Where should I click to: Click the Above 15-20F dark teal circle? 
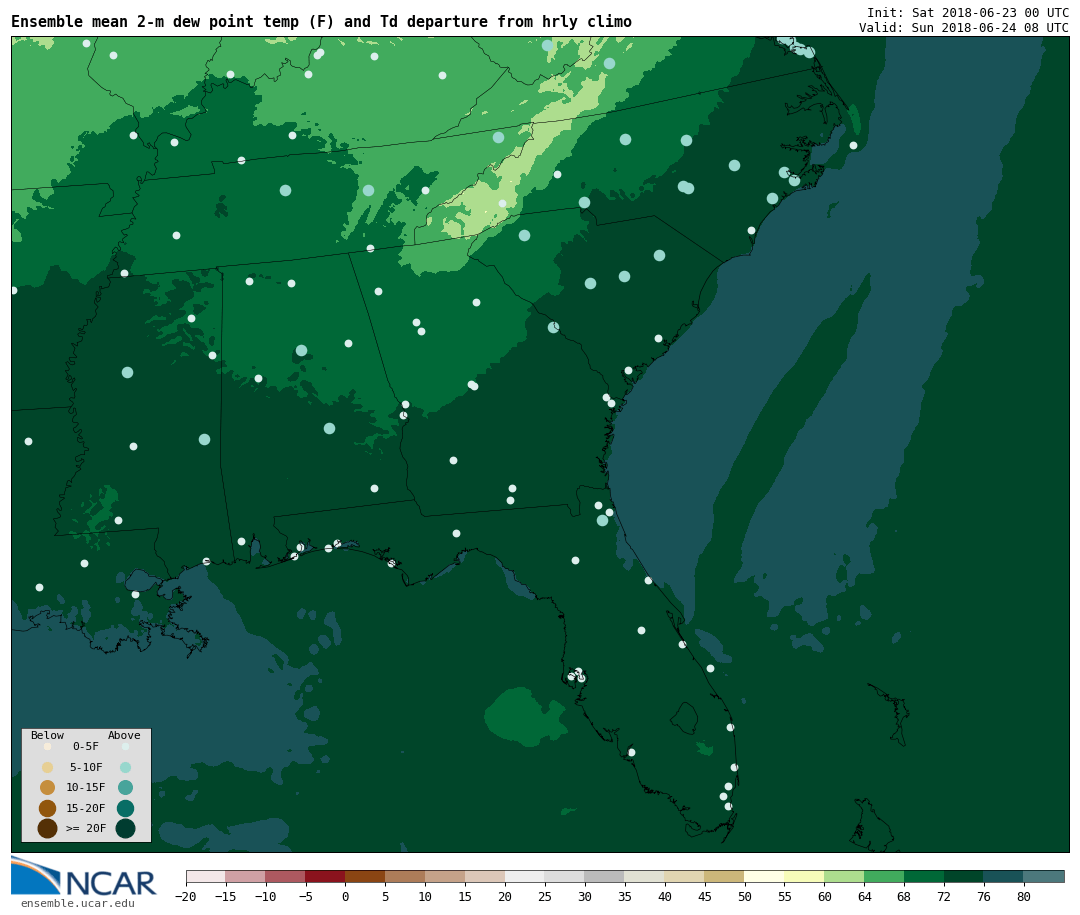pyautogui.click(x=125, y=808)
